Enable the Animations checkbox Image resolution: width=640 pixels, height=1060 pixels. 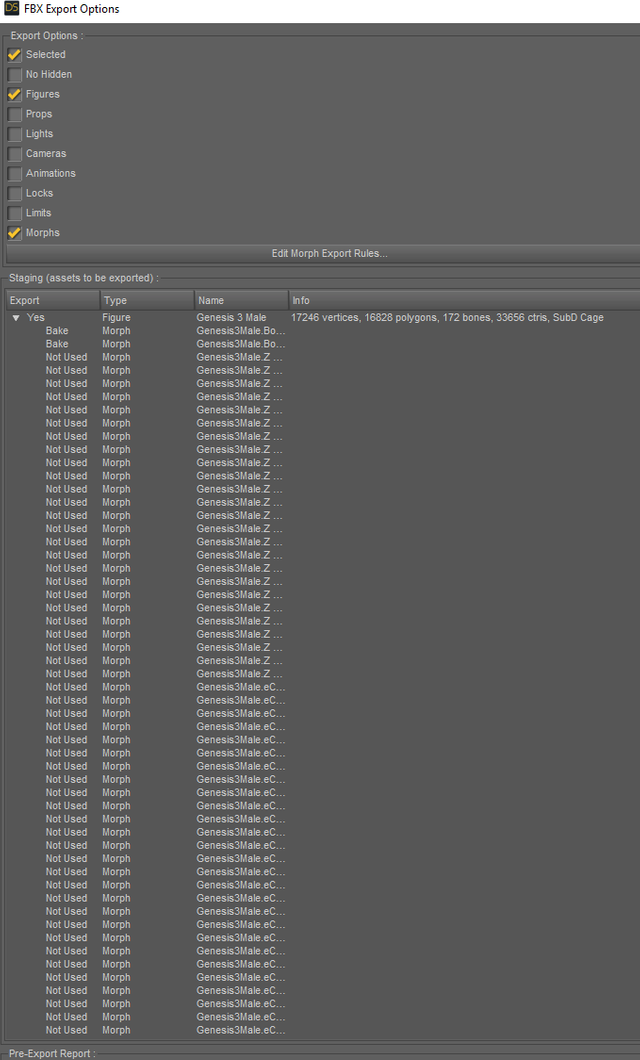(x=15, y=174)
